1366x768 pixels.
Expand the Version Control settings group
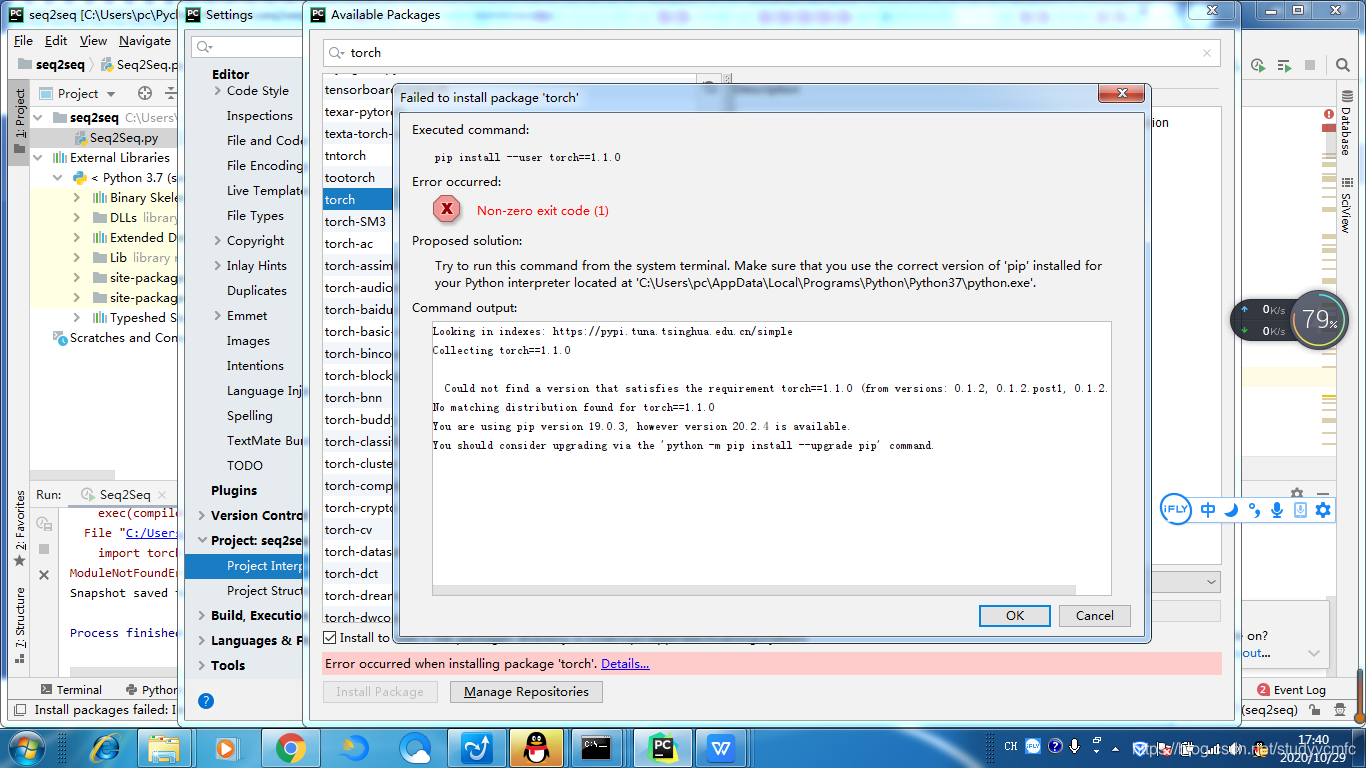coord(202,515)
